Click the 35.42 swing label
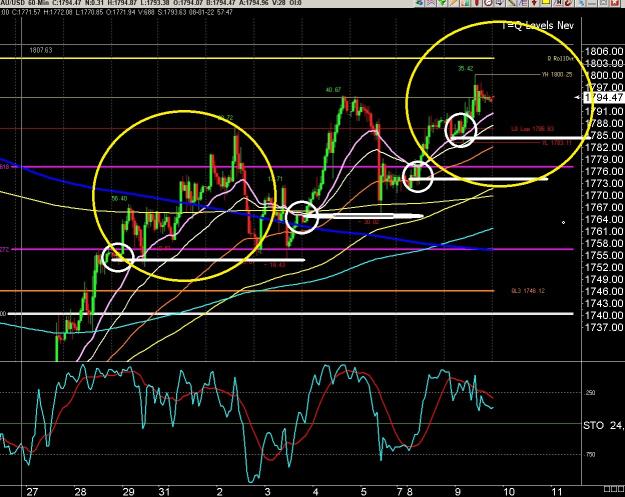Image resolution: width=625 pixels, height=497 pixels. pos(466,69)
